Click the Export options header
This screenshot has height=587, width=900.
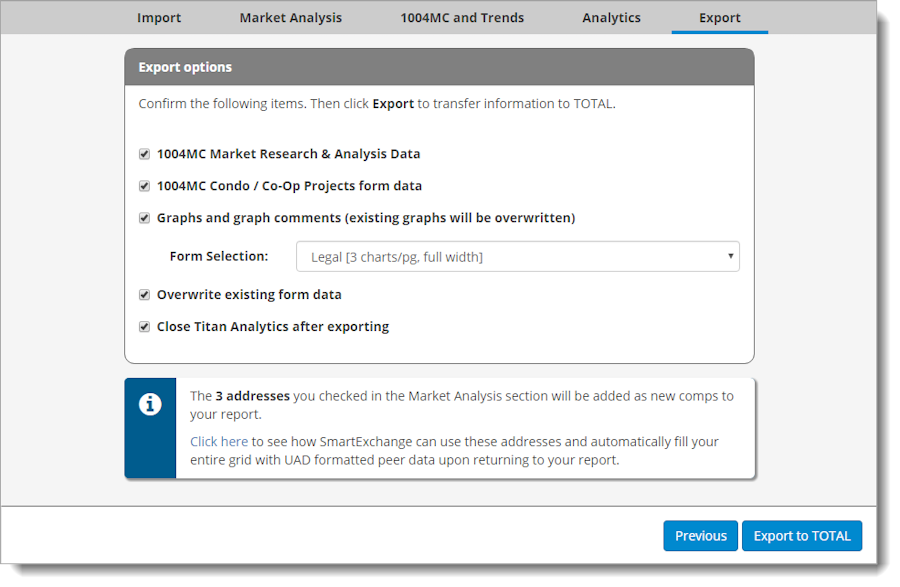click(439, 67)
